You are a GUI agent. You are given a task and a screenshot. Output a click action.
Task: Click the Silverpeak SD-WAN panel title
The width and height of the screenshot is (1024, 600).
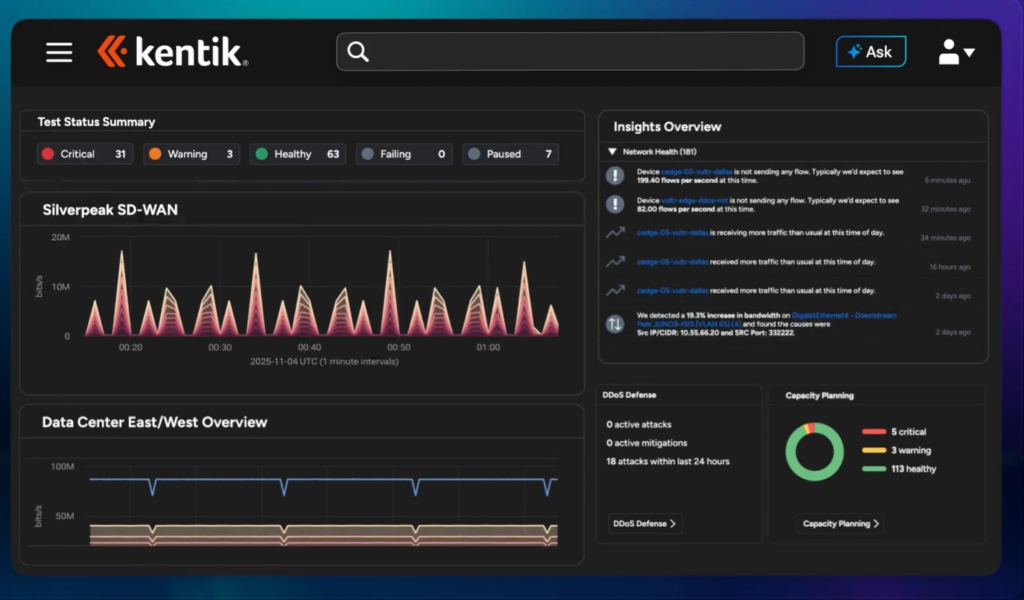click(110, 210)
